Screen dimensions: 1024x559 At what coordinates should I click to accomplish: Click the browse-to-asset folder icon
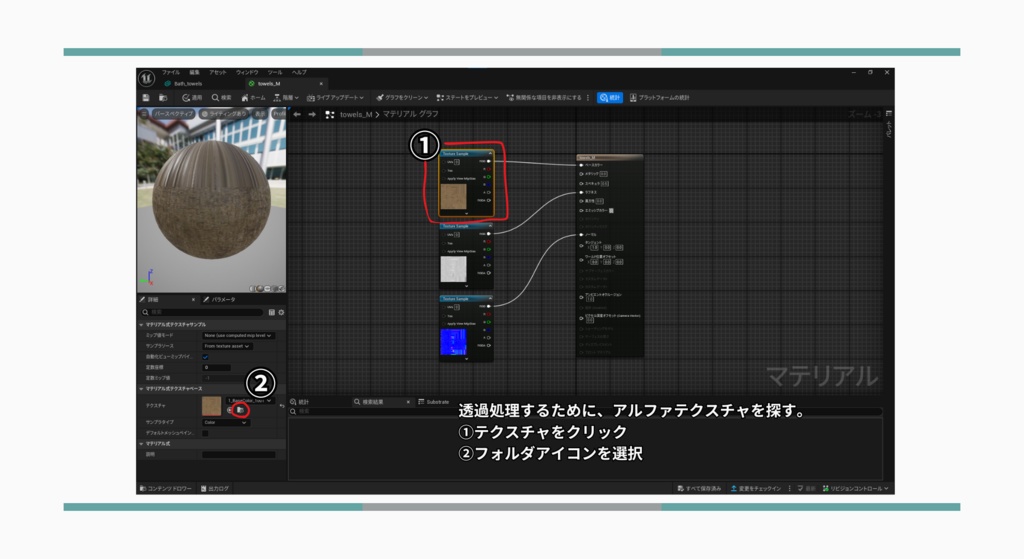pos(240,410)
